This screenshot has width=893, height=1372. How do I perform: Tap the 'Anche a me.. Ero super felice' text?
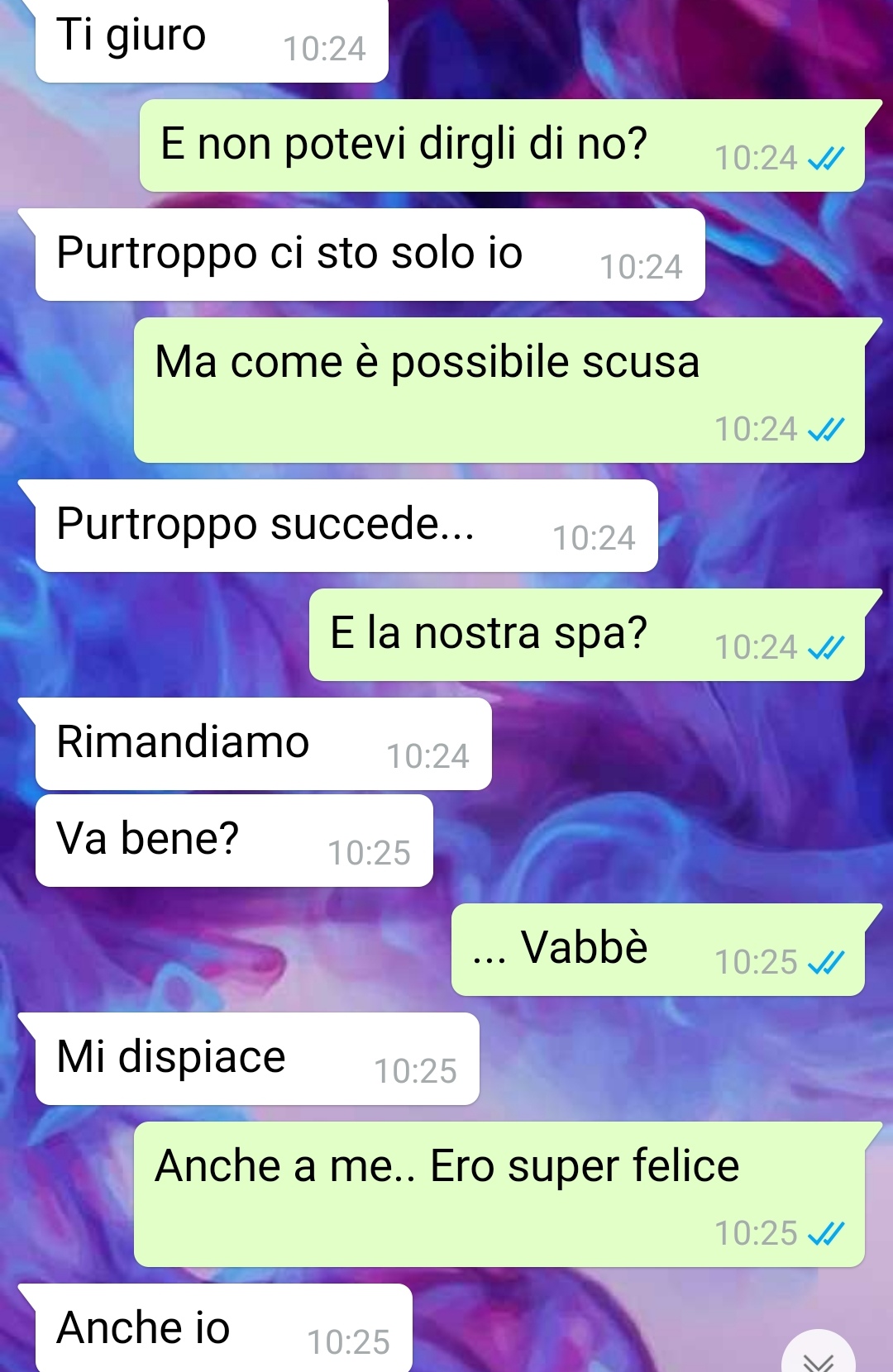[447, 1167]
